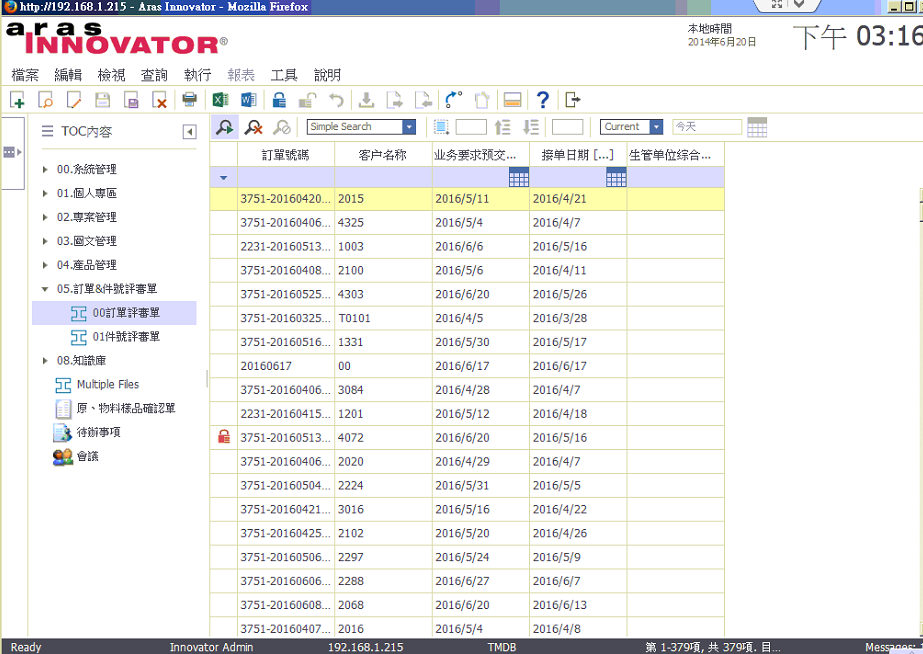Log out using the exit door icon
Screen dimensions: 923x654
click(573, 100)
